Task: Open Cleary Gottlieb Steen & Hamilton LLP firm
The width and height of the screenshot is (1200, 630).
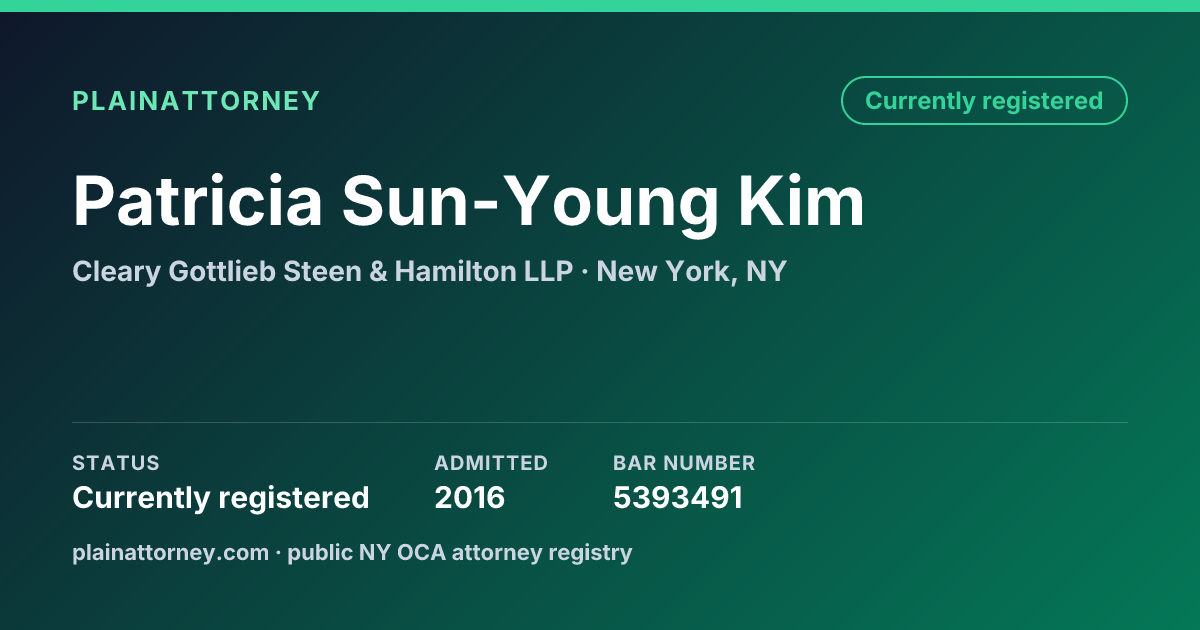Action: (x=322, y=271)
